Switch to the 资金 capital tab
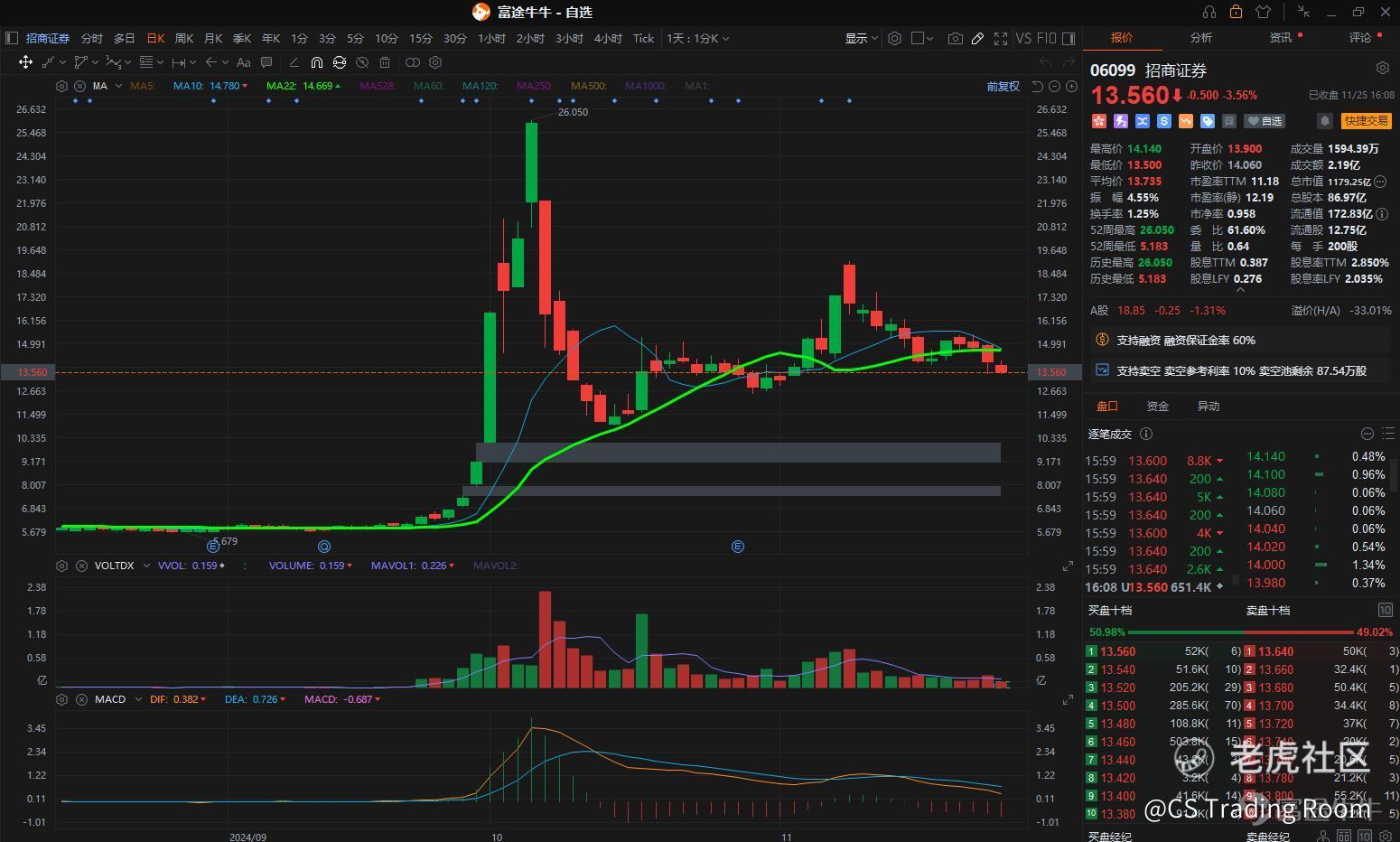This screenshot has height=842, width=1400. (x=1158, y=406)
